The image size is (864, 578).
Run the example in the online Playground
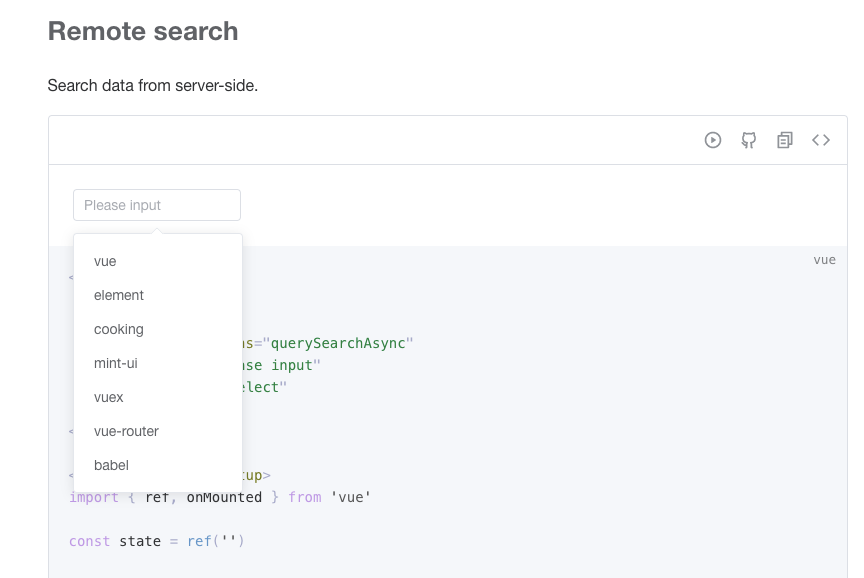pos(713,140)
